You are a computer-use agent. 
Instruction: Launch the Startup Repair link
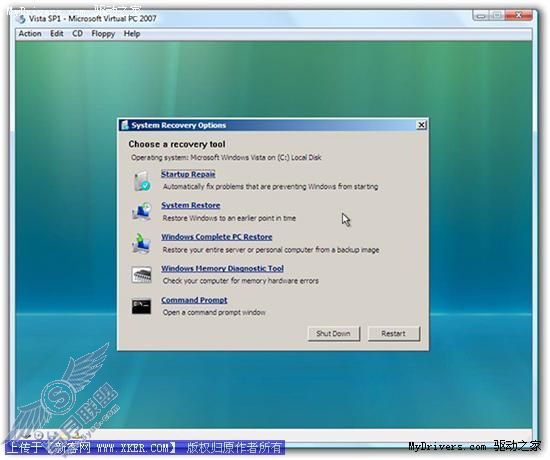pyautogui.click(x=188, y=174)
